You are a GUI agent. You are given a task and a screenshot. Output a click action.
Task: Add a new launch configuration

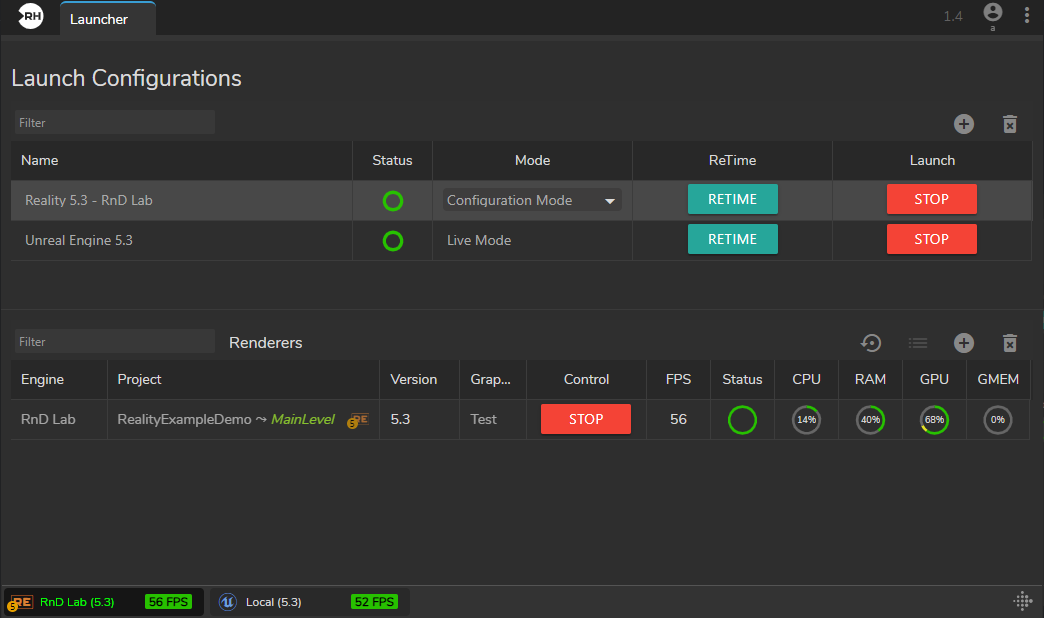point(963,124)
